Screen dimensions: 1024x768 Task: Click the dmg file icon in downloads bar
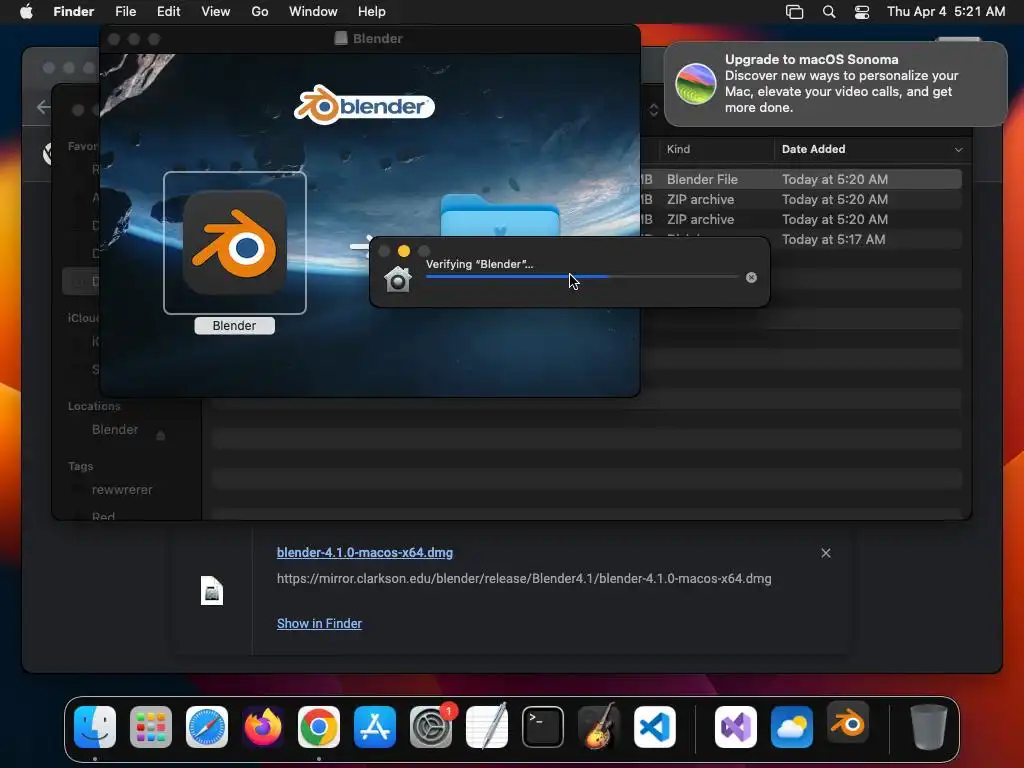[x=212, y=591]
